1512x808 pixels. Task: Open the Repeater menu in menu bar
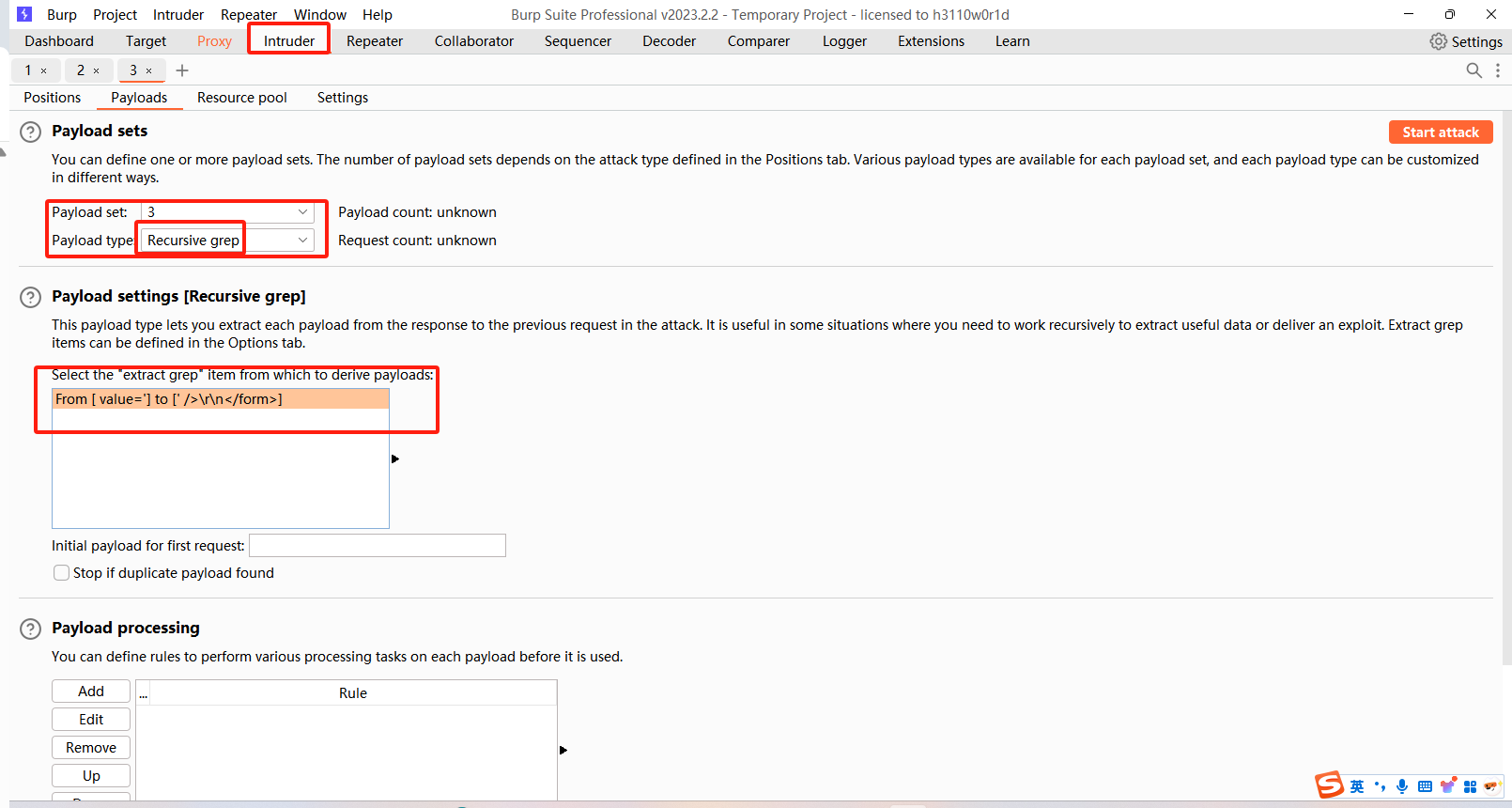pyautogui.click(x=249, y=15)
